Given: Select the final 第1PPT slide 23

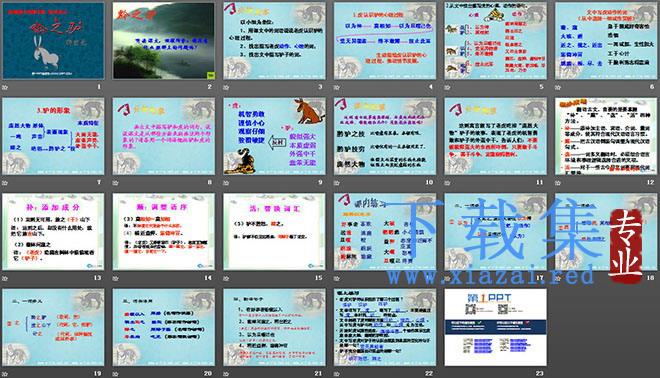Looking at the screenshot, I should (495, 327).
